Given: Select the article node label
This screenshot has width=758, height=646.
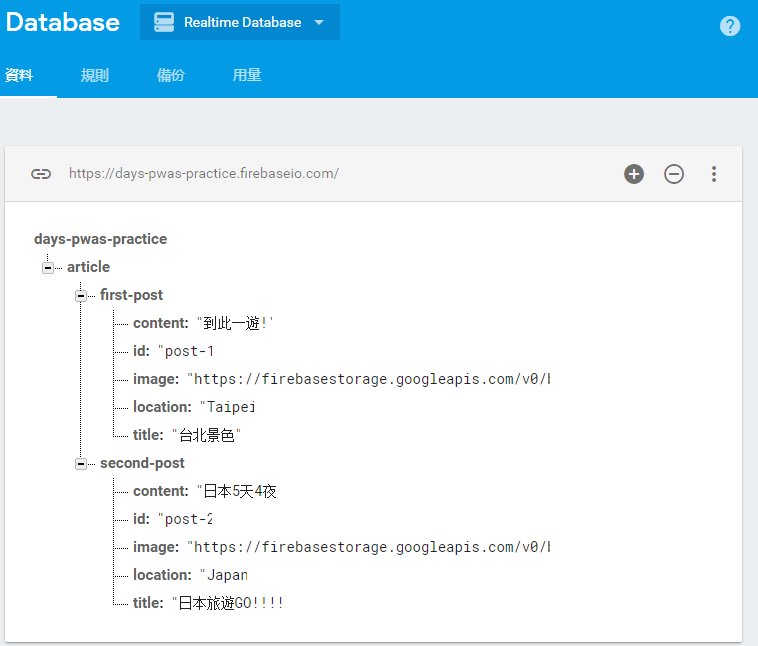Looking at the screenshot, I should [88, 267].
